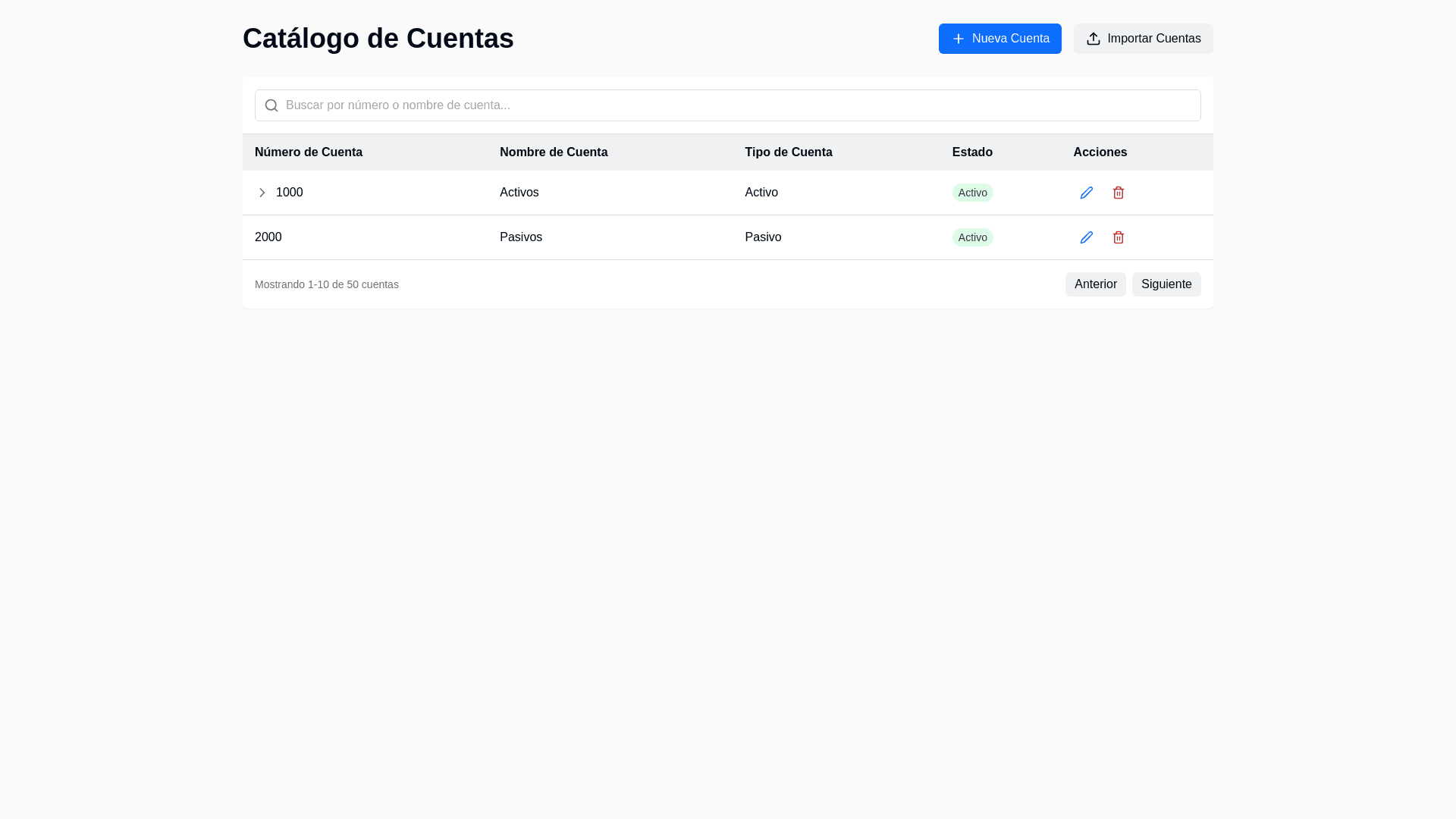Click the upload icon in Importar Cuentas
The width and height of the screenshot is (1456, 819).
pos(1093,39)
